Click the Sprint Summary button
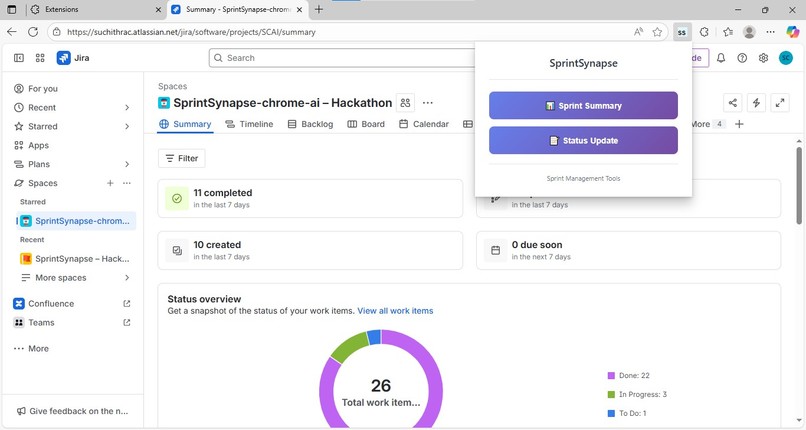The width and height of the screenshot is (806, 430). (583, 105)
